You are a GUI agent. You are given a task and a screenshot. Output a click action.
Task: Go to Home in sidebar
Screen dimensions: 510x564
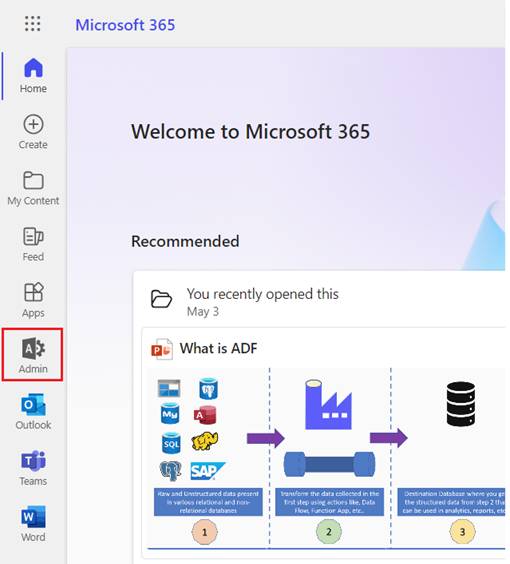pyautogui.click(x=33, y=76)
